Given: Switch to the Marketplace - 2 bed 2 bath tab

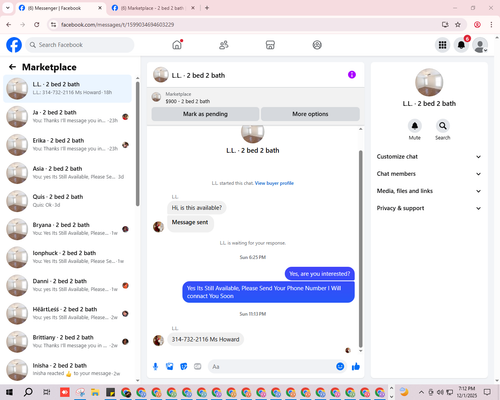Looking at the screenshot, I should point(152,8).
